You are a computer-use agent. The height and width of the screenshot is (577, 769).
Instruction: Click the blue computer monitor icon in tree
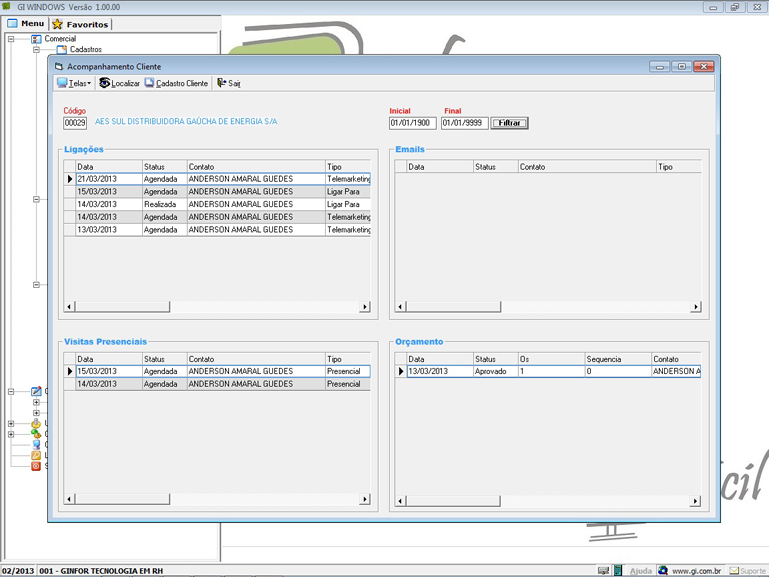pos(36,445)
